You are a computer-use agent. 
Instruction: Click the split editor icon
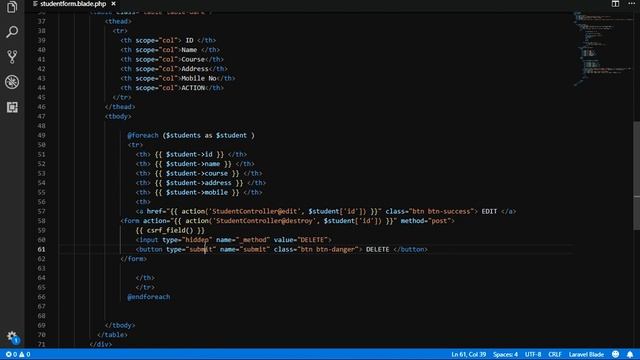615,4
